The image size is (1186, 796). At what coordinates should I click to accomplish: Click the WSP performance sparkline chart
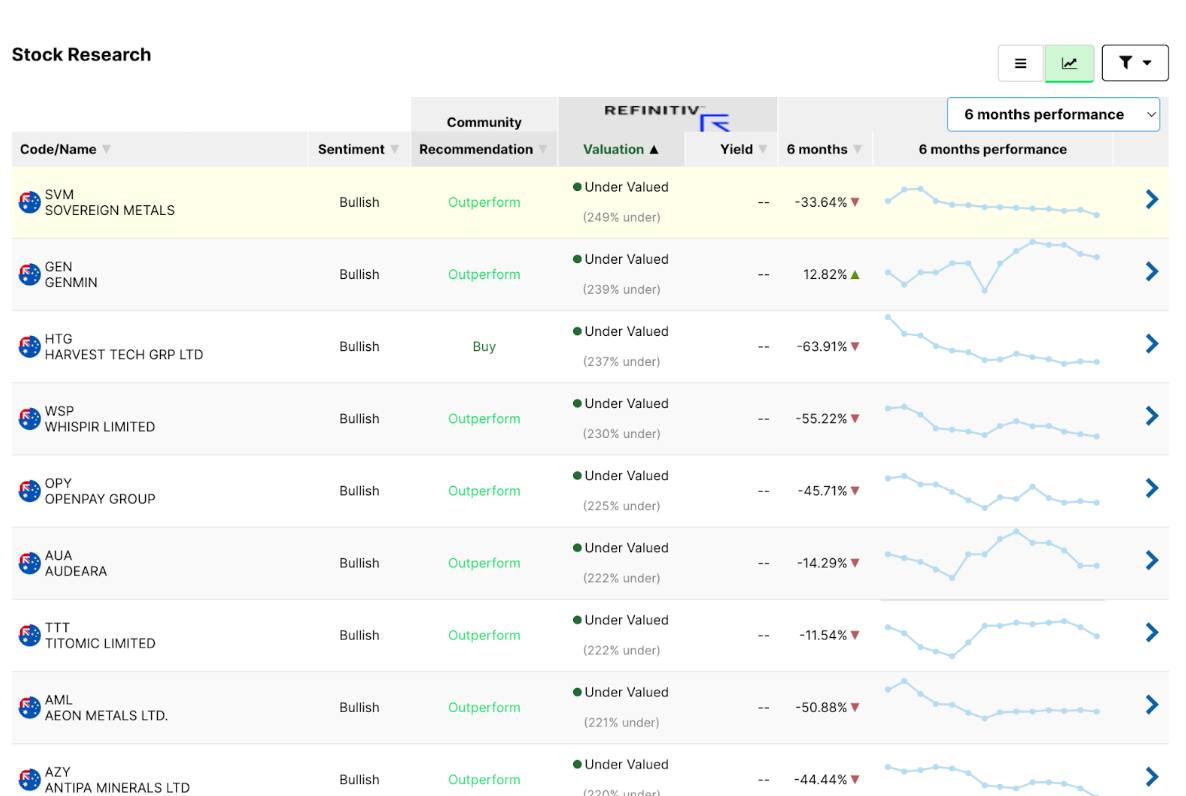tap(992, 421)
